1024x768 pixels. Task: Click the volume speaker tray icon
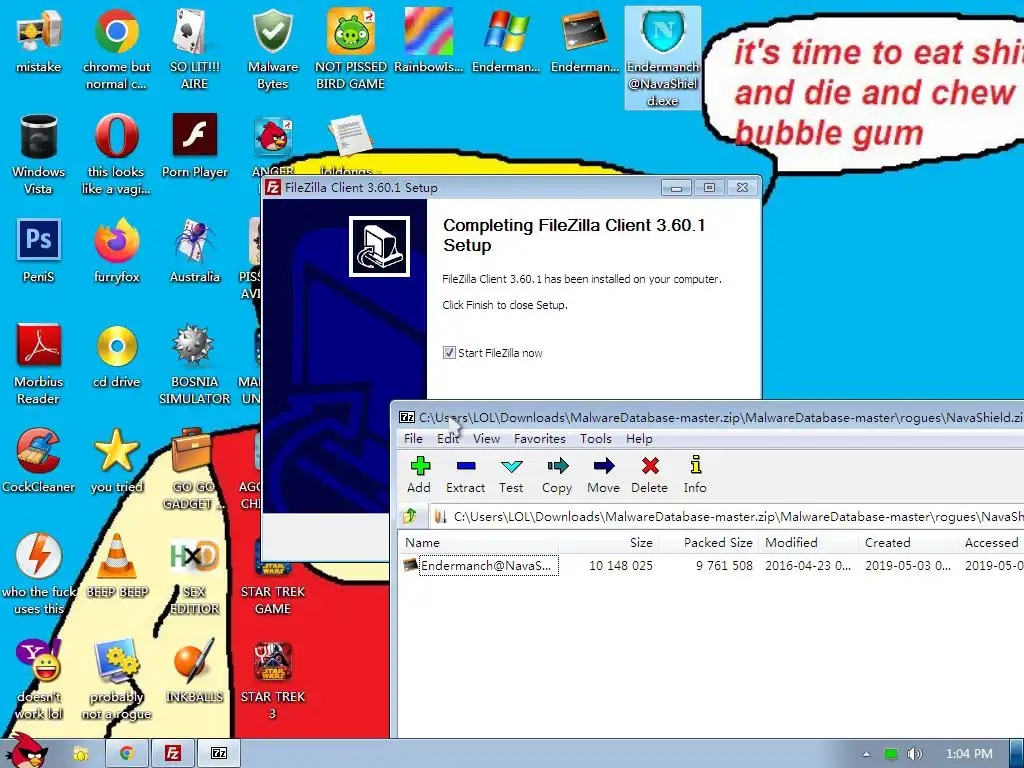pos(914,754)
